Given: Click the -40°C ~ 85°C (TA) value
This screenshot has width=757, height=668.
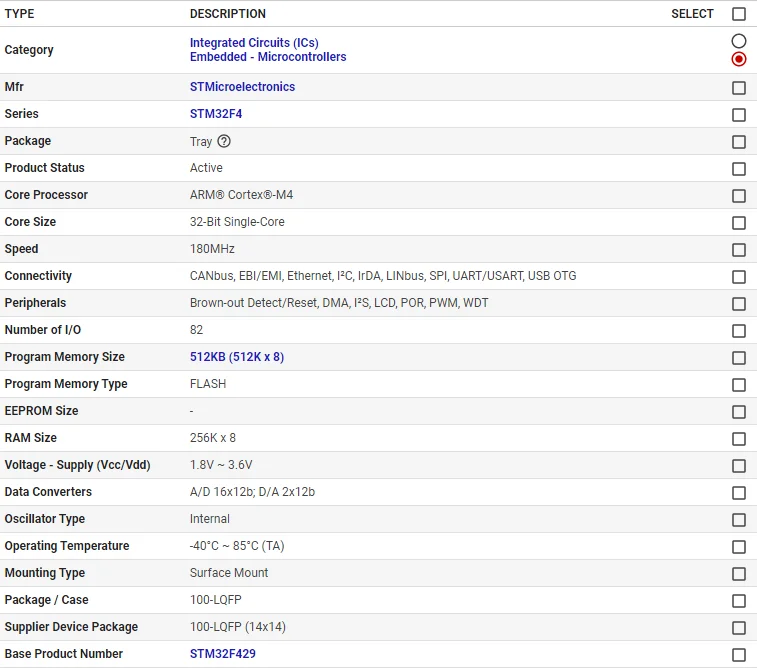Looking at the screenshot, I should click(237, 546).
